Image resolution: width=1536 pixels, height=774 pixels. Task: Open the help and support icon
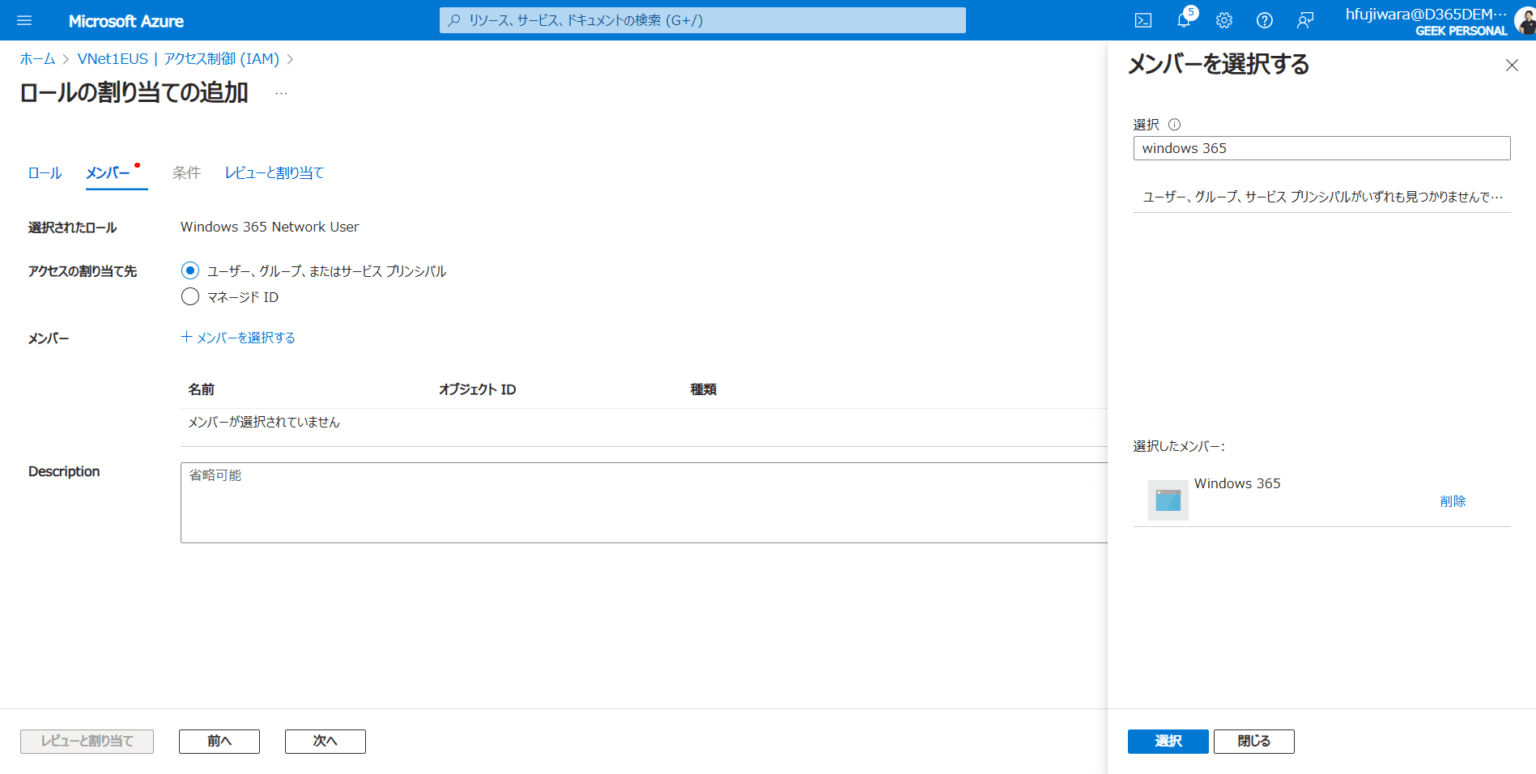point(1264,20)
